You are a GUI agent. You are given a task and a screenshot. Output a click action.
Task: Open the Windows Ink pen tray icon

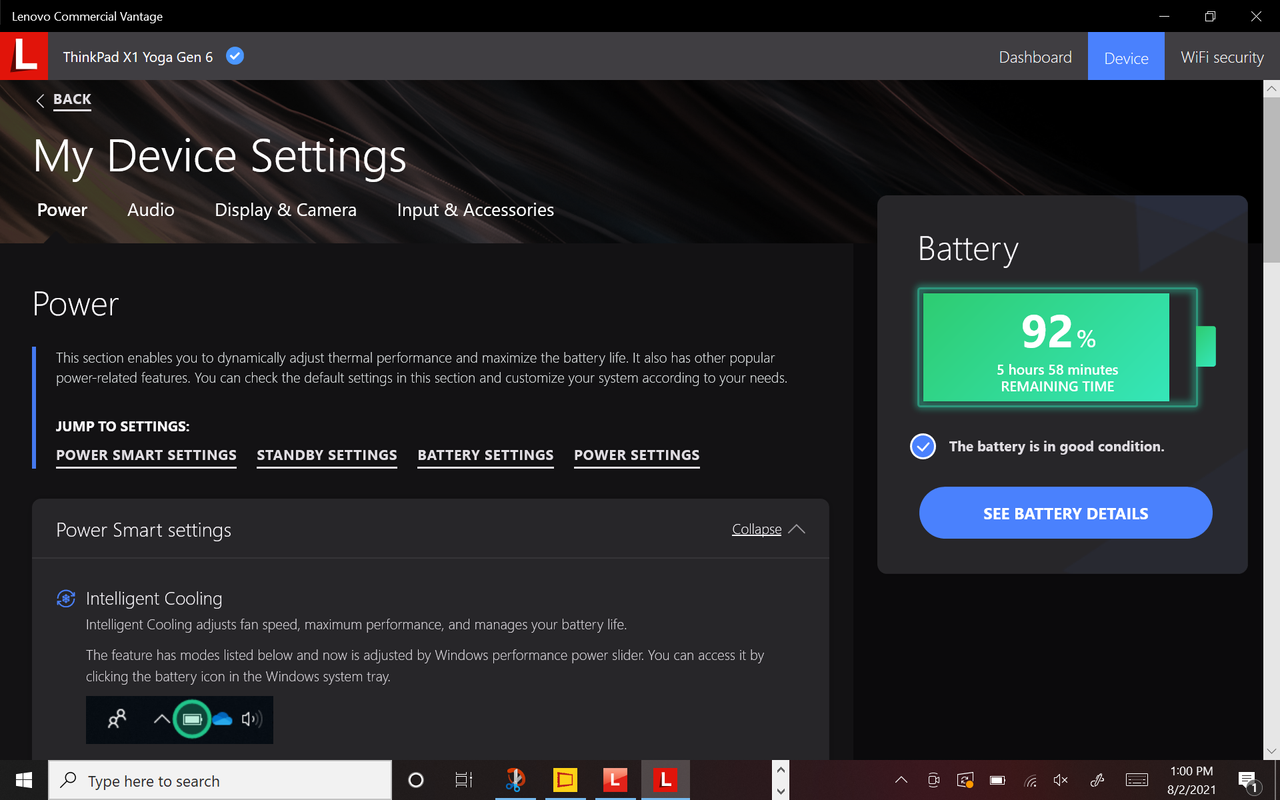coord(1097,780)
